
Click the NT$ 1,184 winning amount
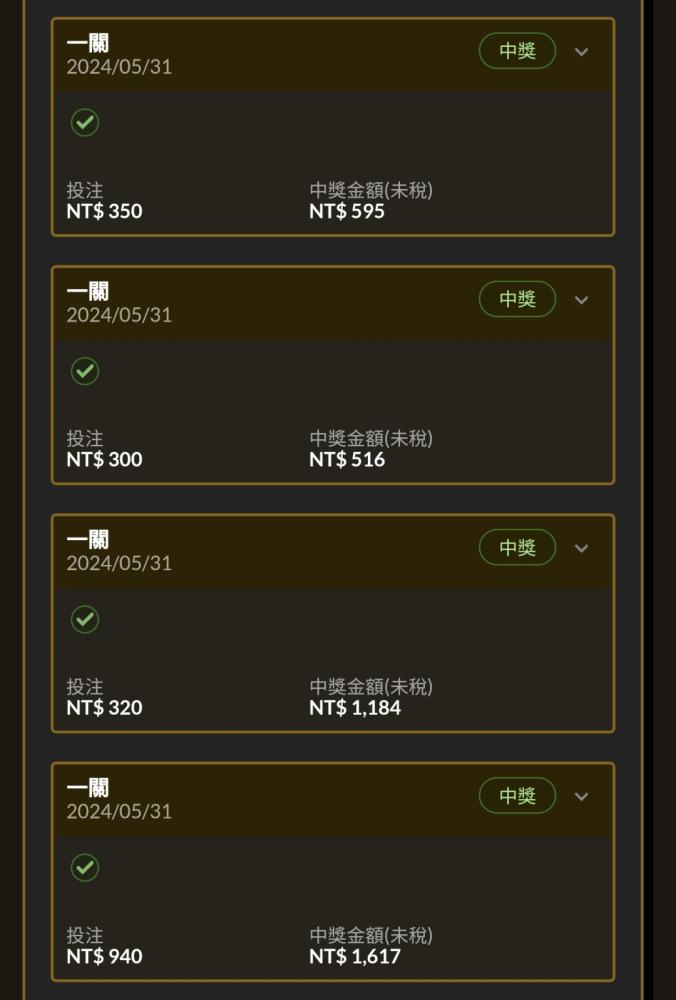pos(355,708)
